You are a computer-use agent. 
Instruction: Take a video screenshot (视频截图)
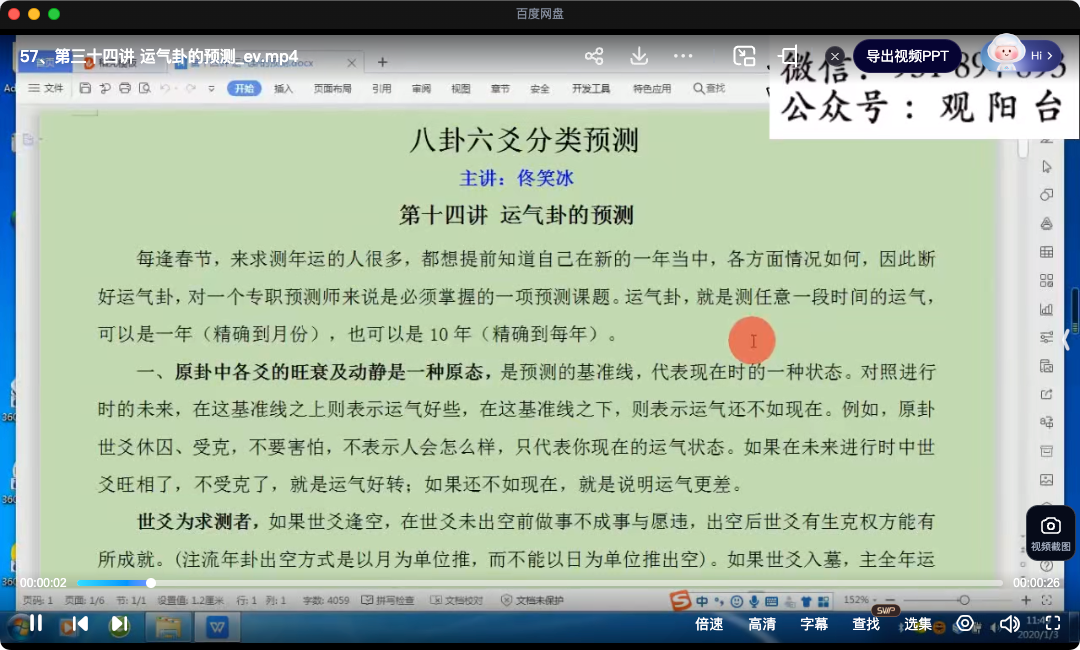point(1050,532)
